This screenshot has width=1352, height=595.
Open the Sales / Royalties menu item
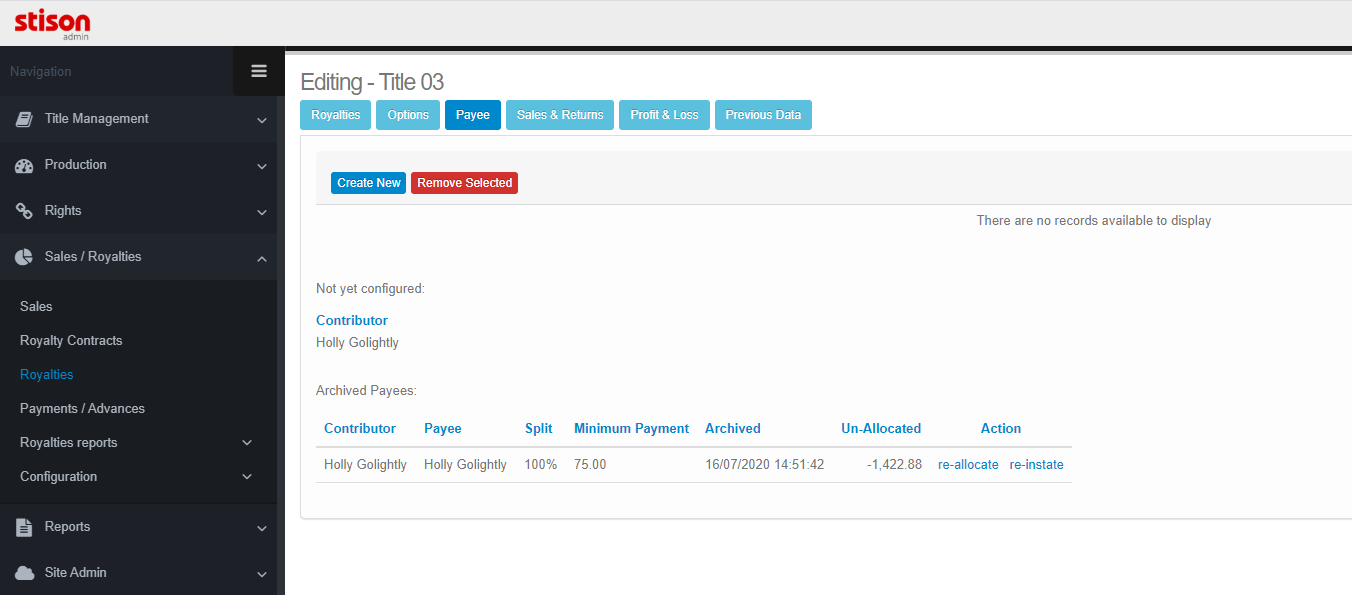140,257
